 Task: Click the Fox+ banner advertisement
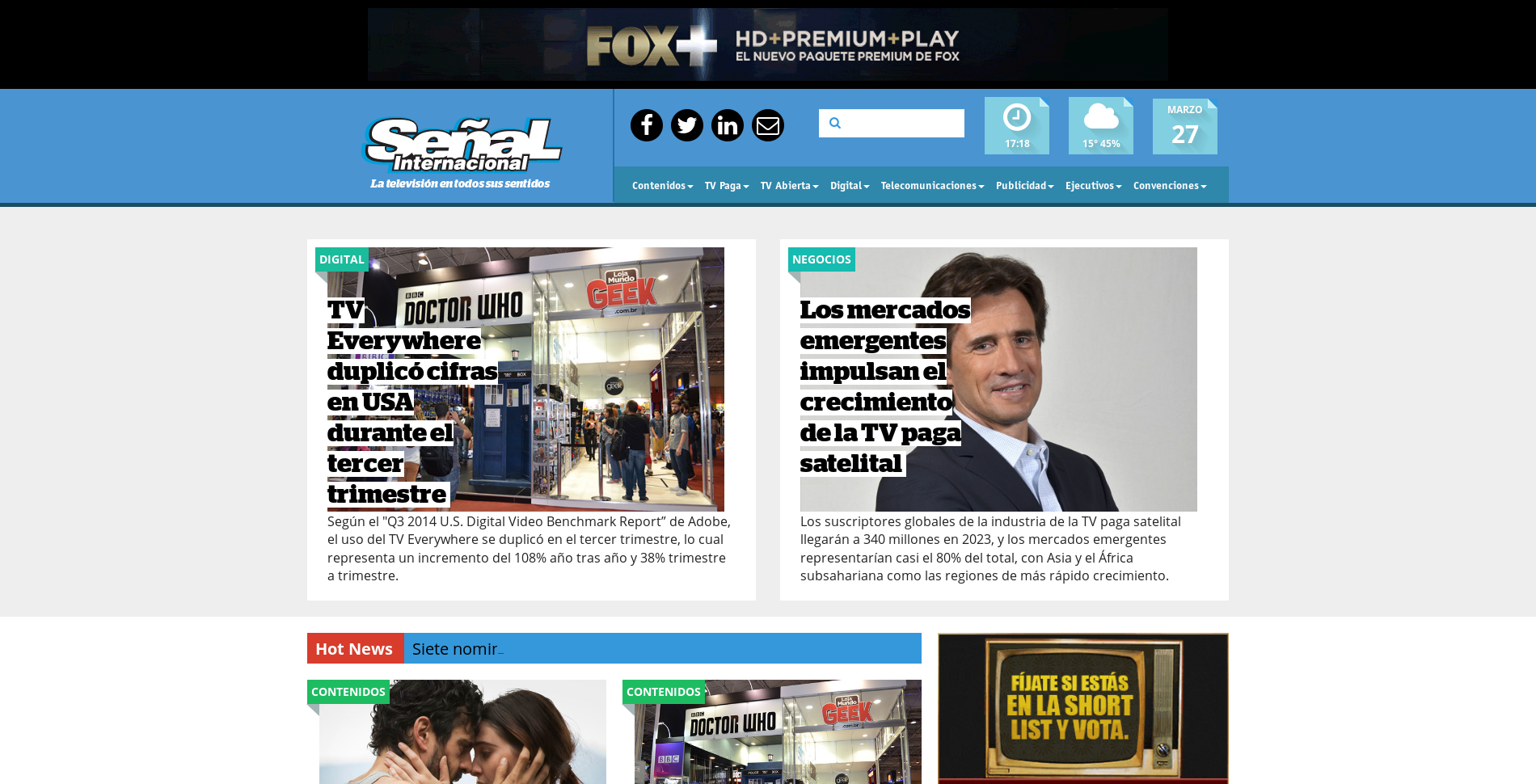tap(767, 44)
